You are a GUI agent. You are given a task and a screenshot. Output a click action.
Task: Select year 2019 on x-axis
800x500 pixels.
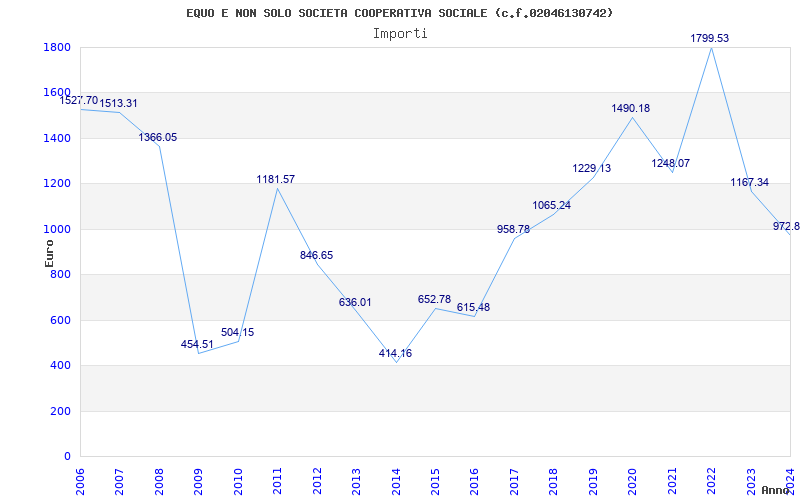click(593, 481)
